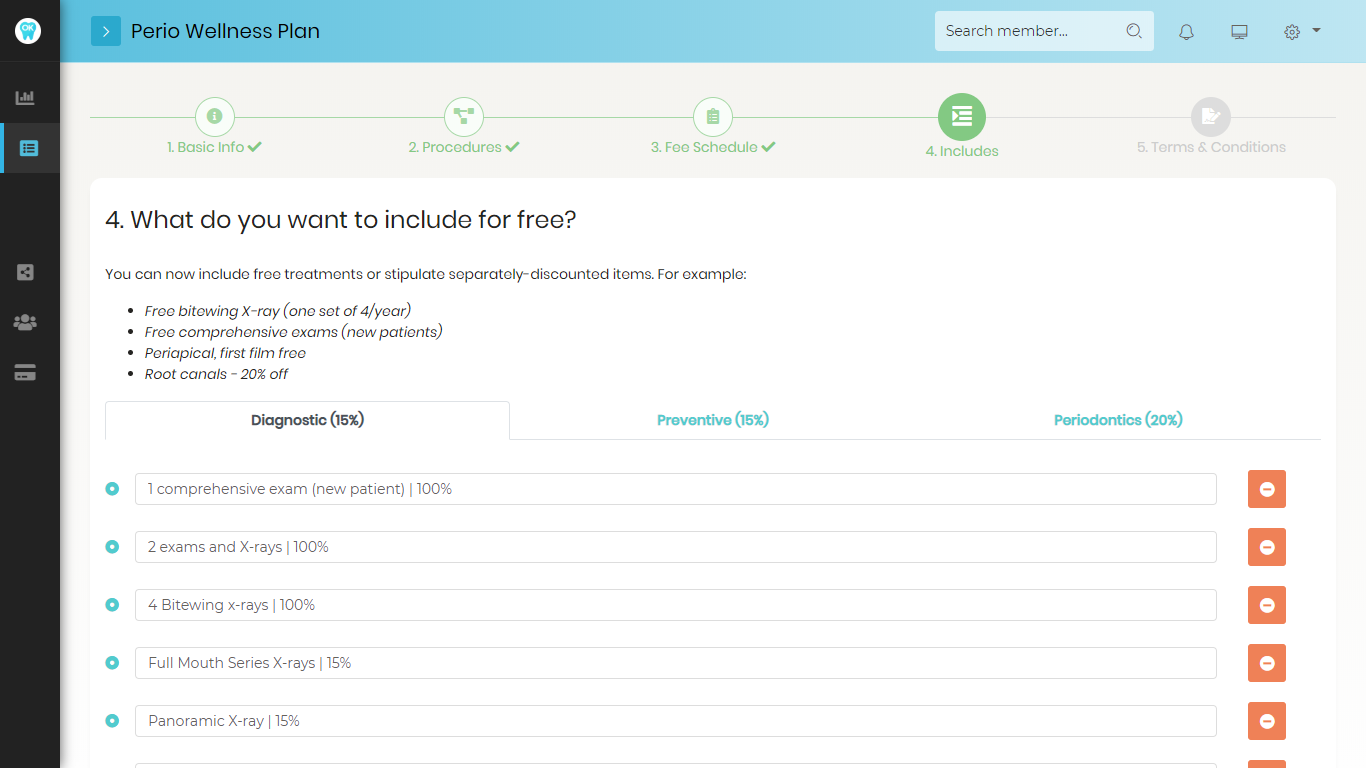Click bullet marker beside 4 Bitewing x-rays
Viewport: 1366px width, 768px height.
(112, 605)
